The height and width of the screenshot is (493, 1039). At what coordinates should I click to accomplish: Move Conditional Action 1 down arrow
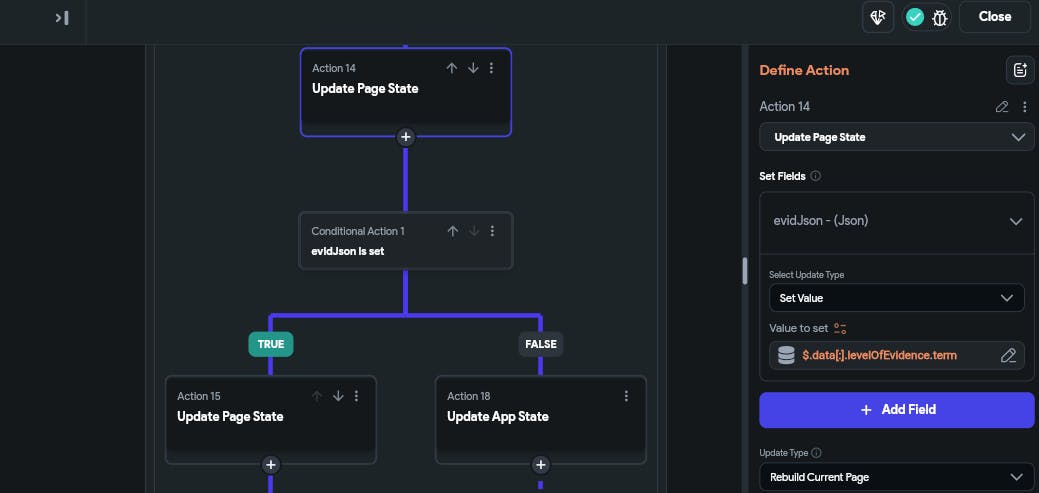pyautogui.click(x=474, y=231)
